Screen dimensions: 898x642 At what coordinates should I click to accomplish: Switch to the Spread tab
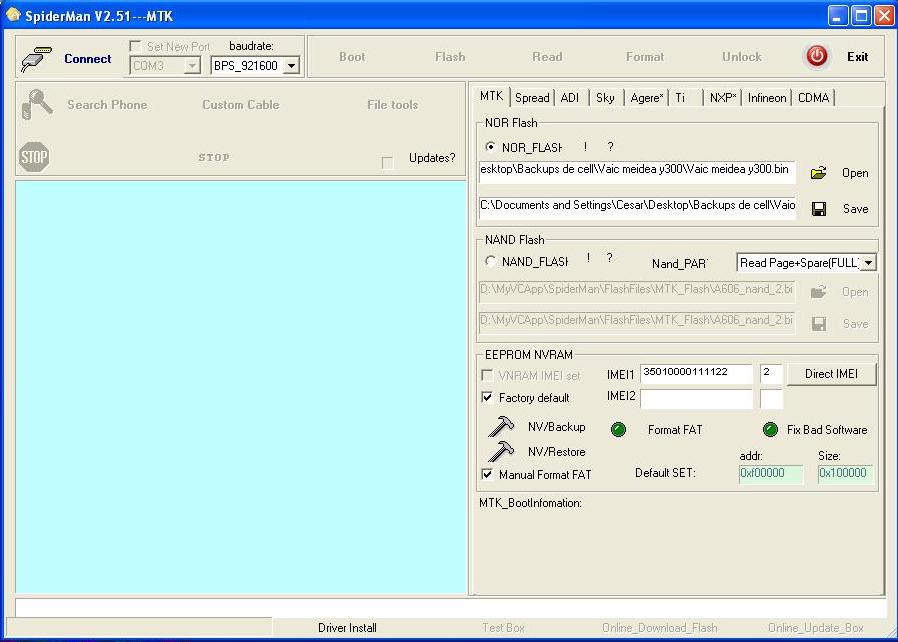point(532,98)
